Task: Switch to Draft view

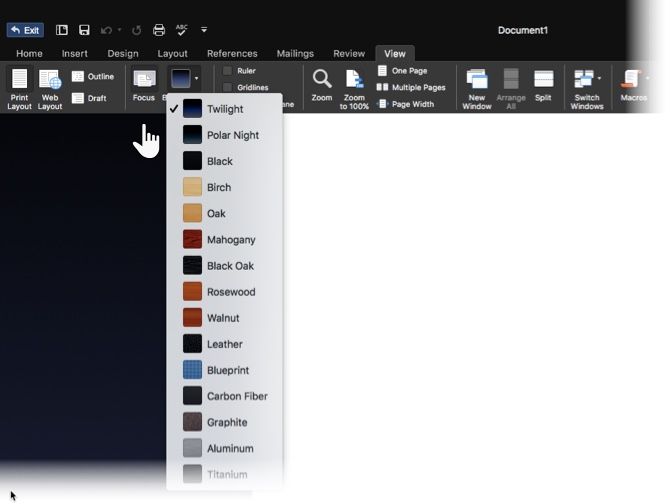Action: [89, 98]
